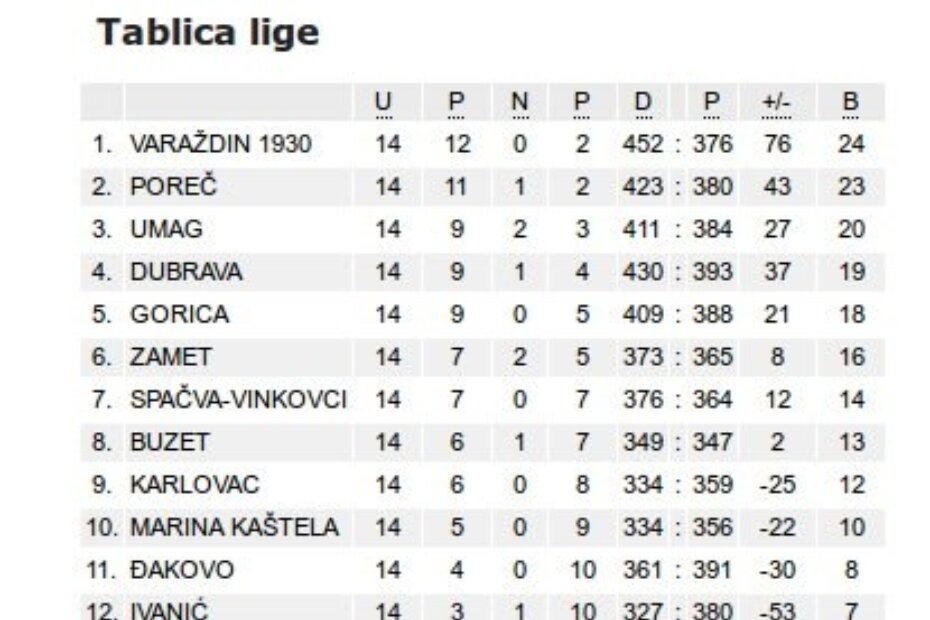Click the ZAMET team name
This screenshot has height=620, width=930.
[x=171, y=357]
